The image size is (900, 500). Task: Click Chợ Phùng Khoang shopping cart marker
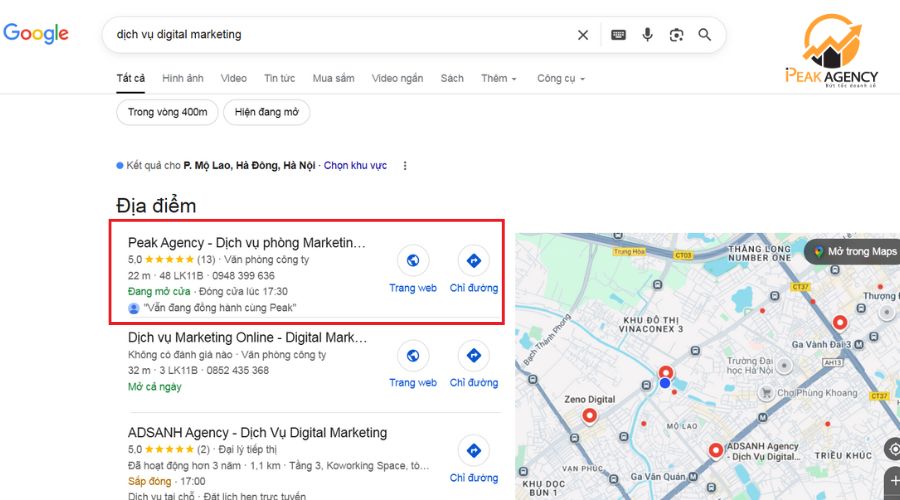coord(765,393)
